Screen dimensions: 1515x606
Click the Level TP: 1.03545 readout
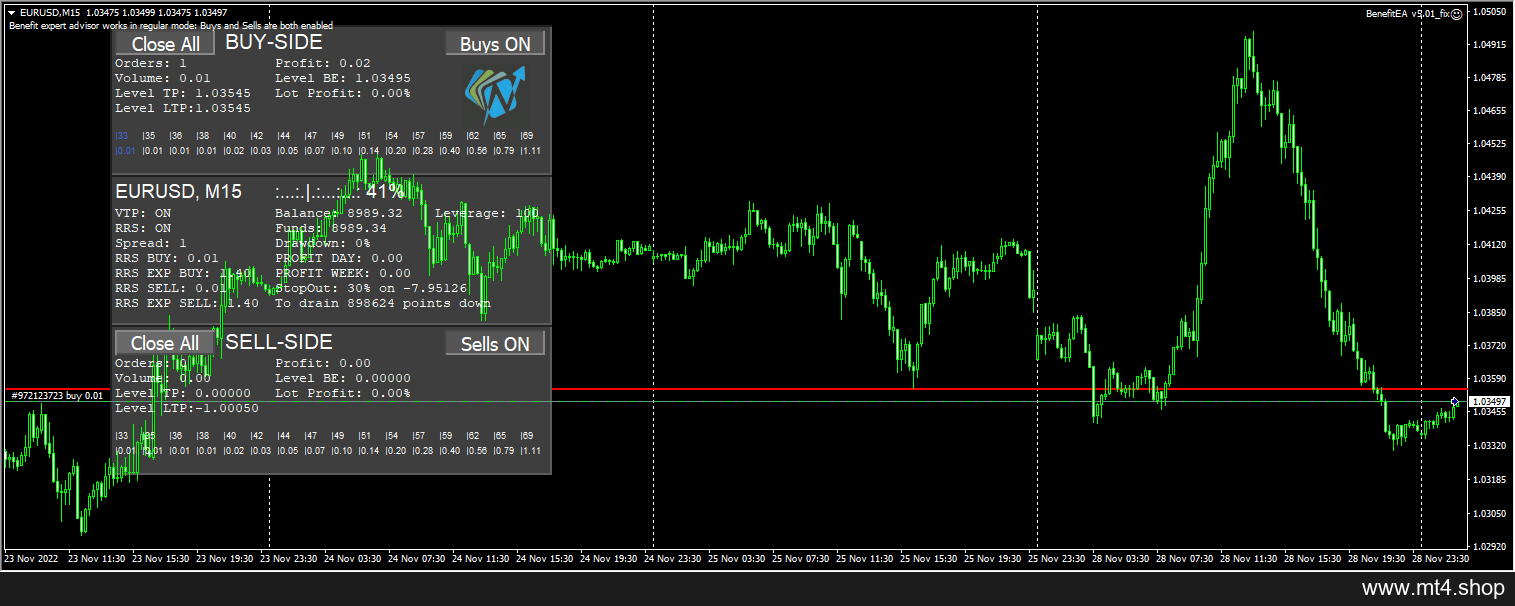183,93
